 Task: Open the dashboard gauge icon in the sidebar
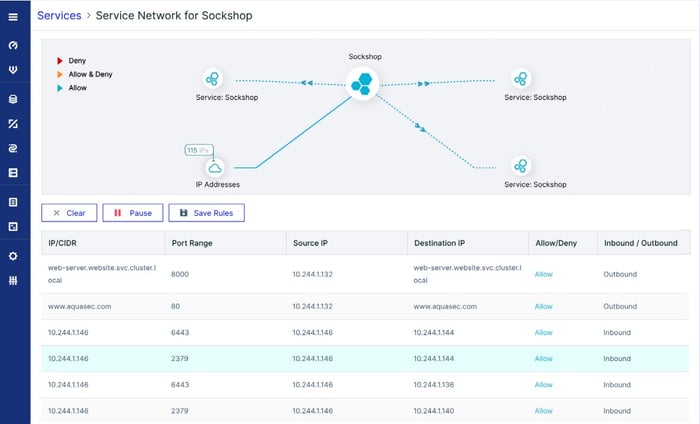(x=13, y=45)
